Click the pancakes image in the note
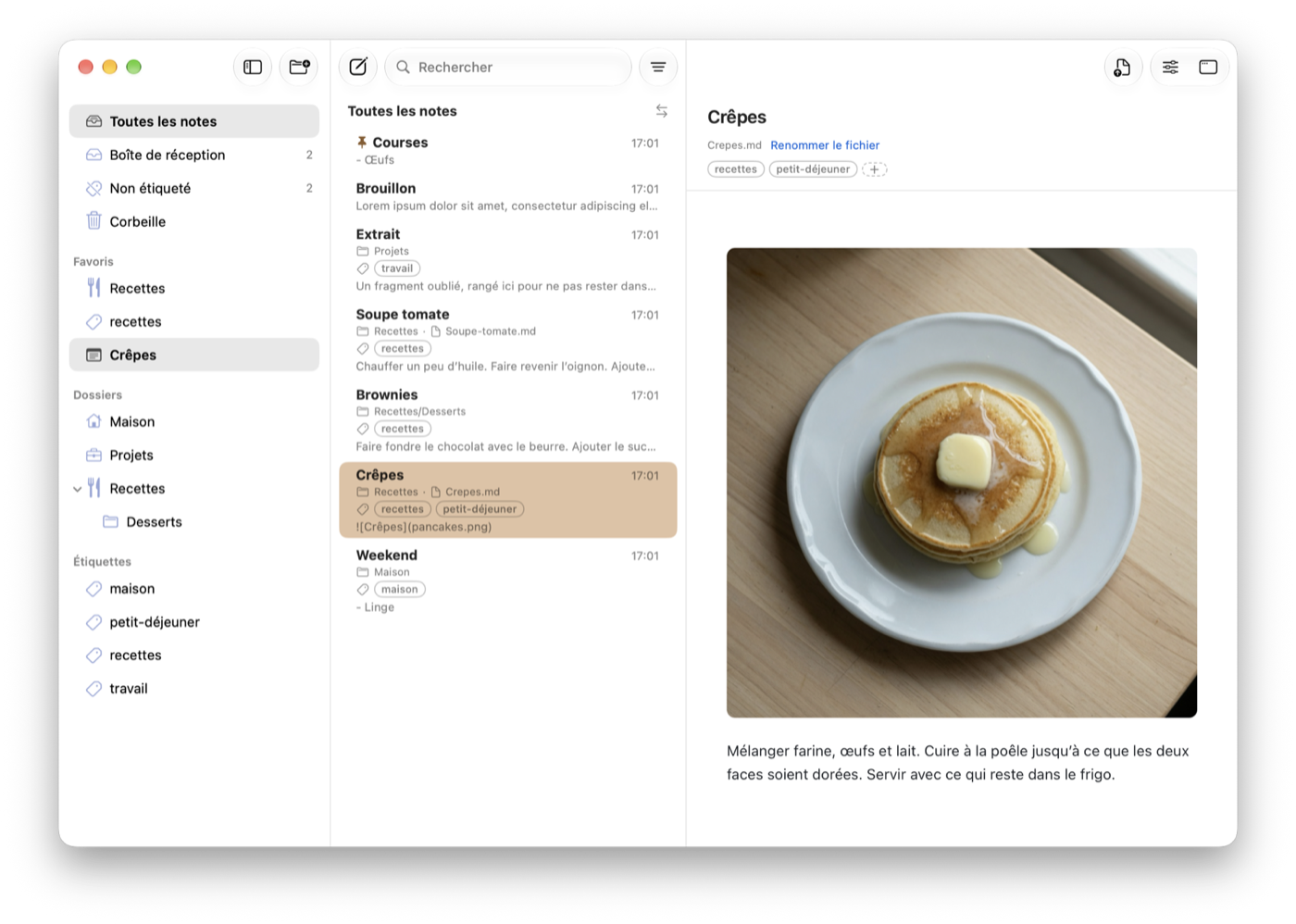The image size is (1296, 924). [962, 482]
